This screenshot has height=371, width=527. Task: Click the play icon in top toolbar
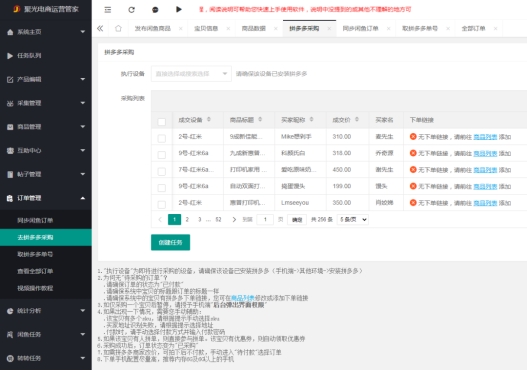(x=179, y=9)
